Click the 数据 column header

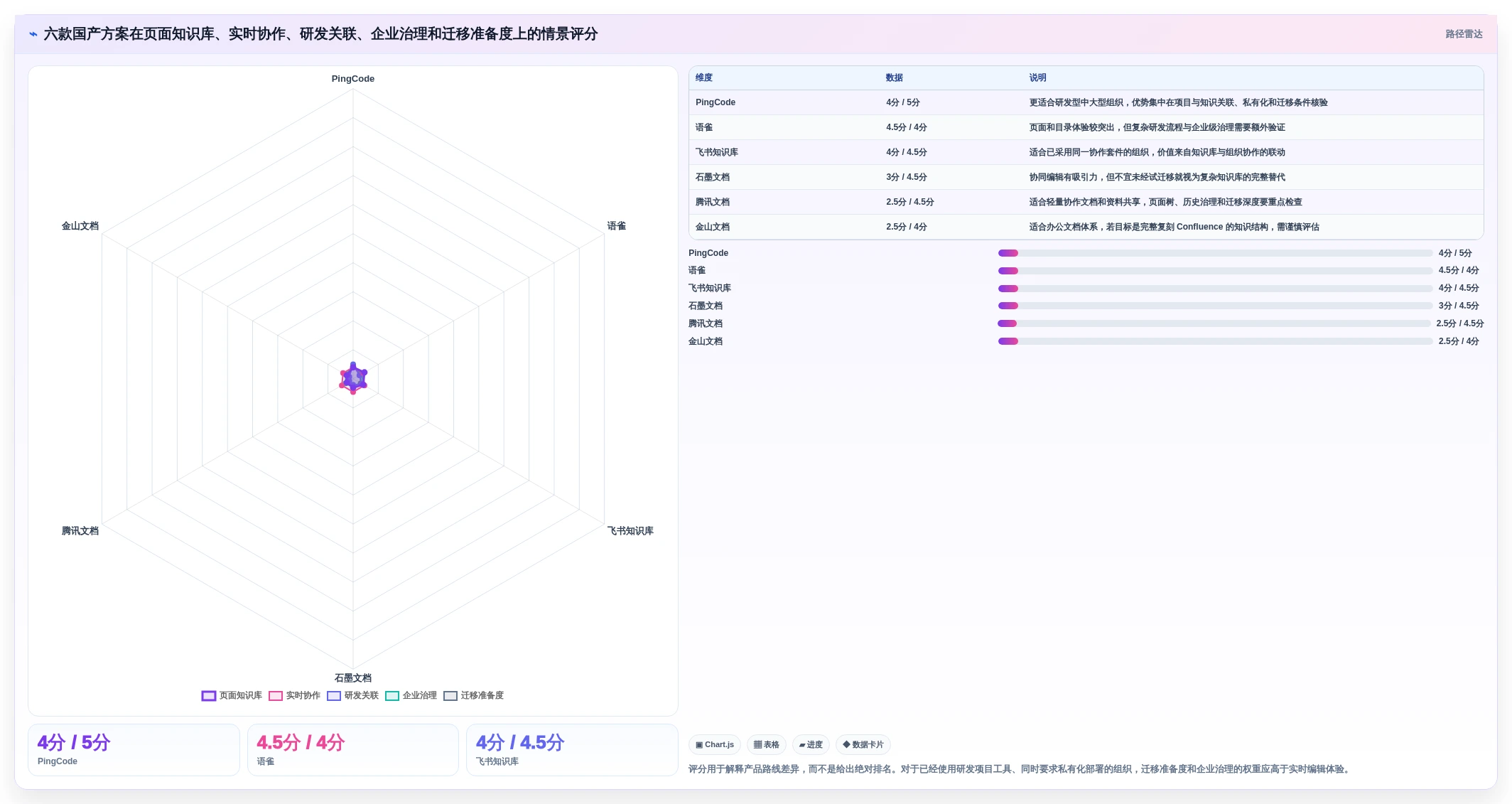895,77
